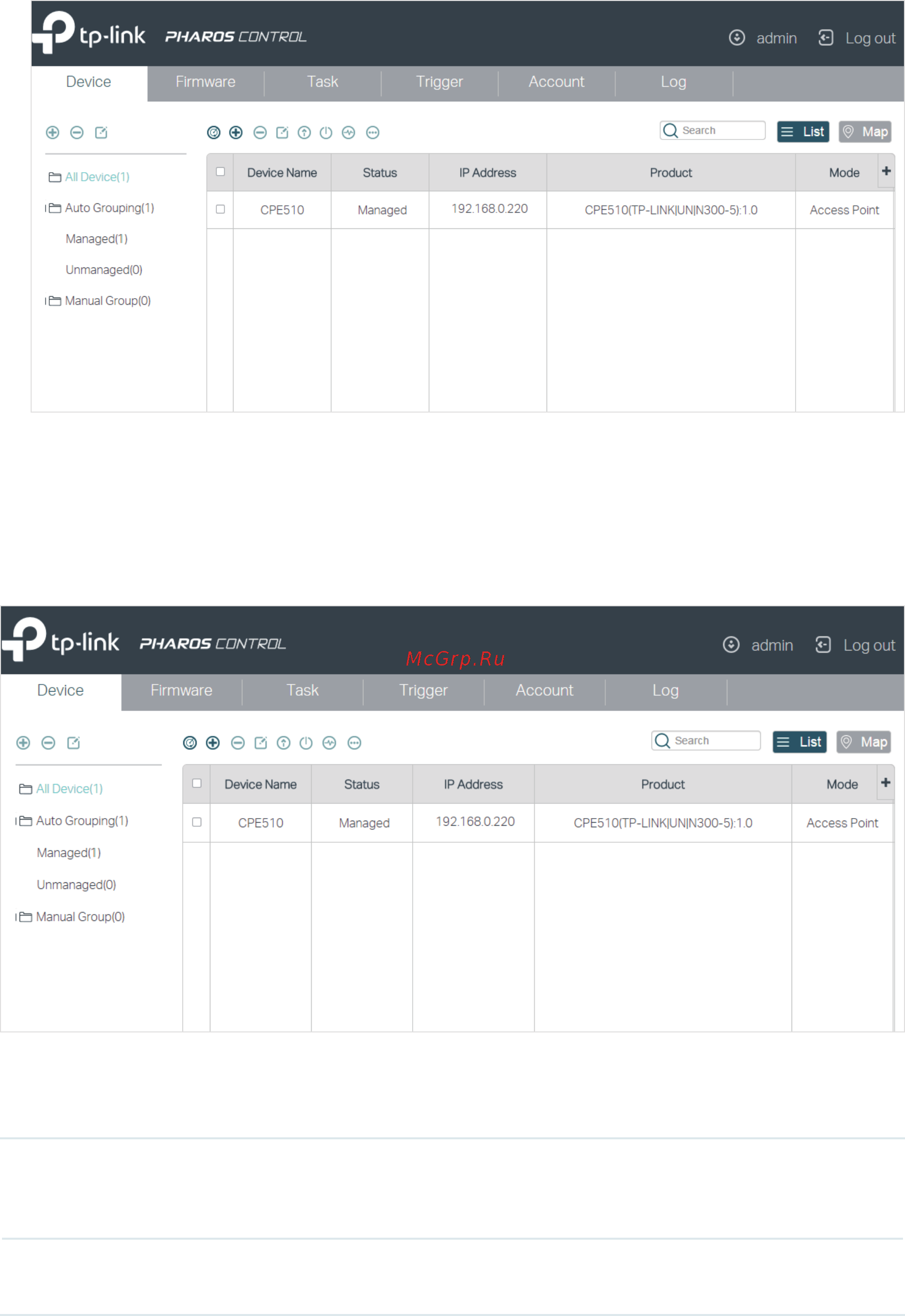
Task: Click the tp-link logo in lower window header
Action: tap(61, 639)
